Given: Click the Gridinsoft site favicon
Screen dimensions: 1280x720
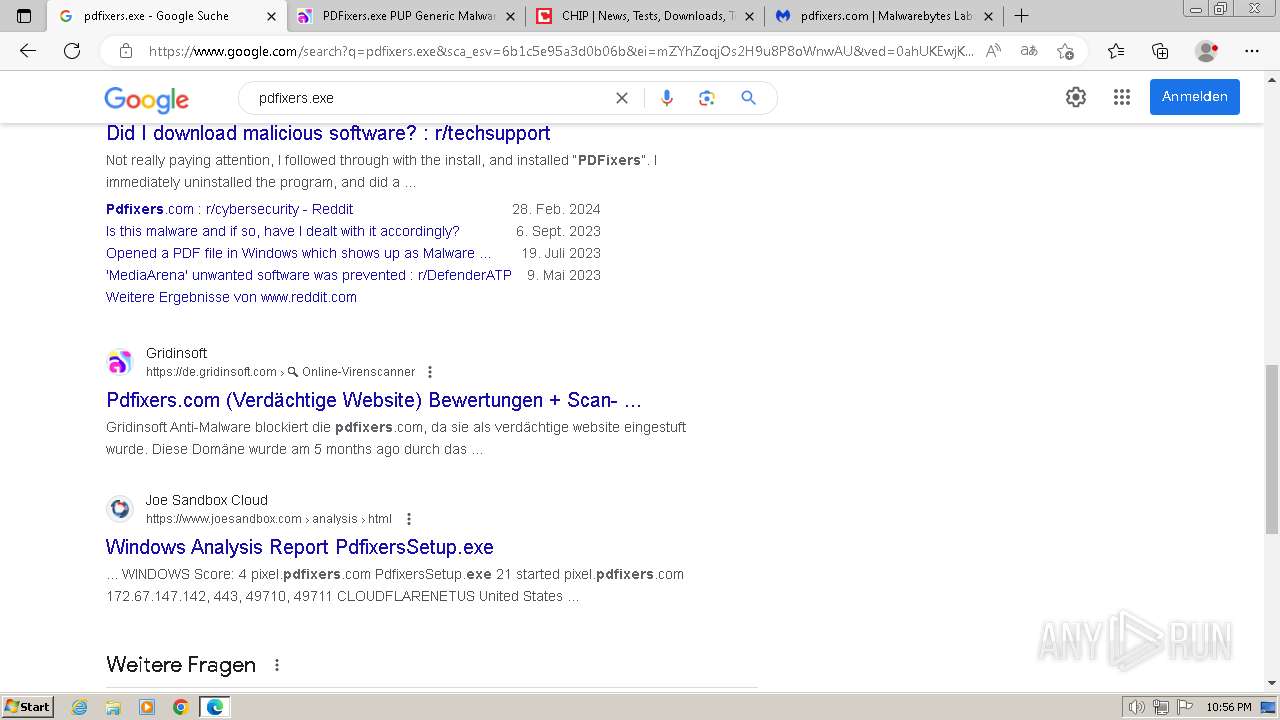Looking at the screenshot, I should [x=120, y=362].
